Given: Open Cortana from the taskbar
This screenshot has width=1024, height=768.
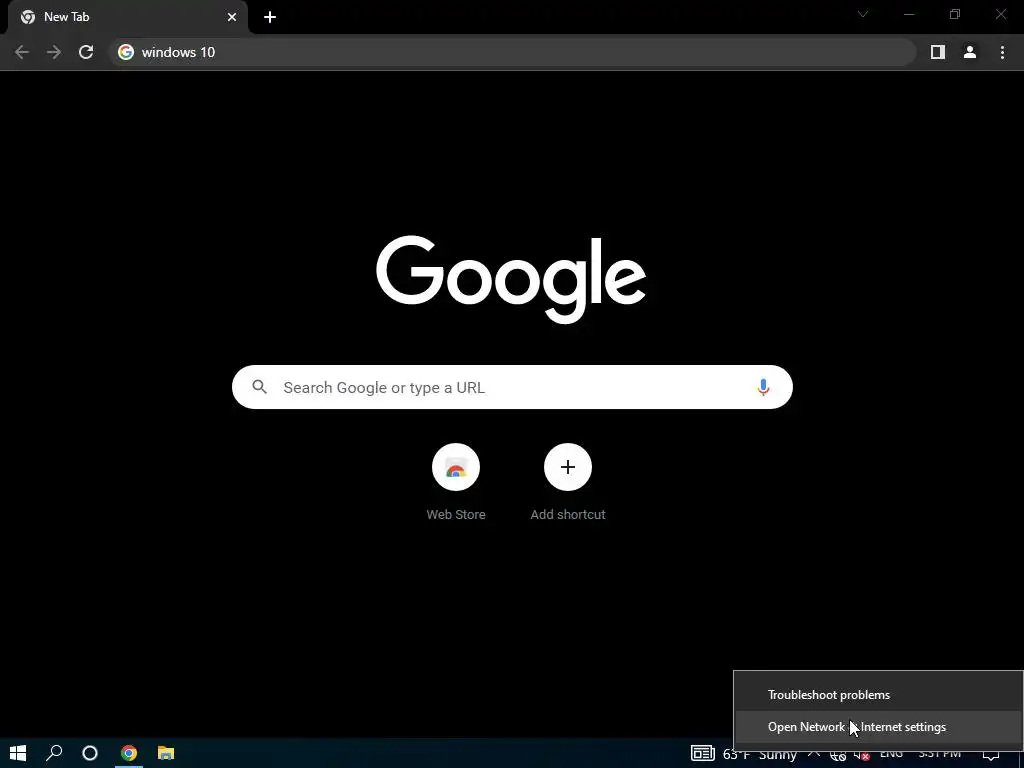Looking at the screenshot, I should [x=90, y=753].
